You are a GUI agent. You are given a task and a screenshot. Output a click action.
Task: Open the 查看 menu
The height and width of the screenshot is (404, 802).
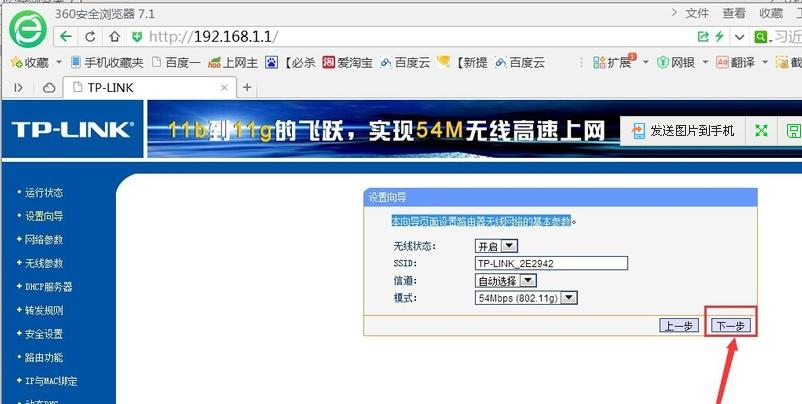[x=734, y=13]
